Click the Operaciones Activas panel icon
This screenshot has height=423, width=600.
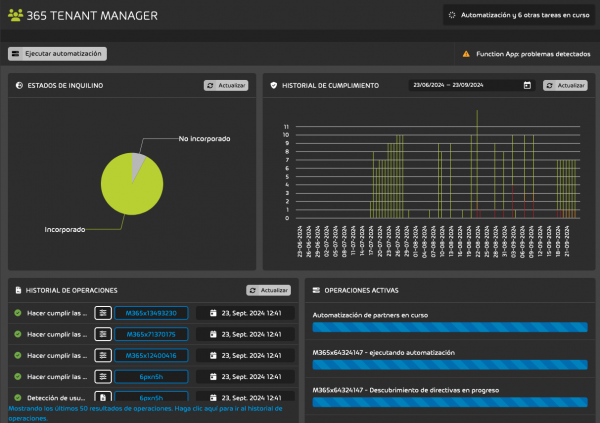[x=316, y=290]
